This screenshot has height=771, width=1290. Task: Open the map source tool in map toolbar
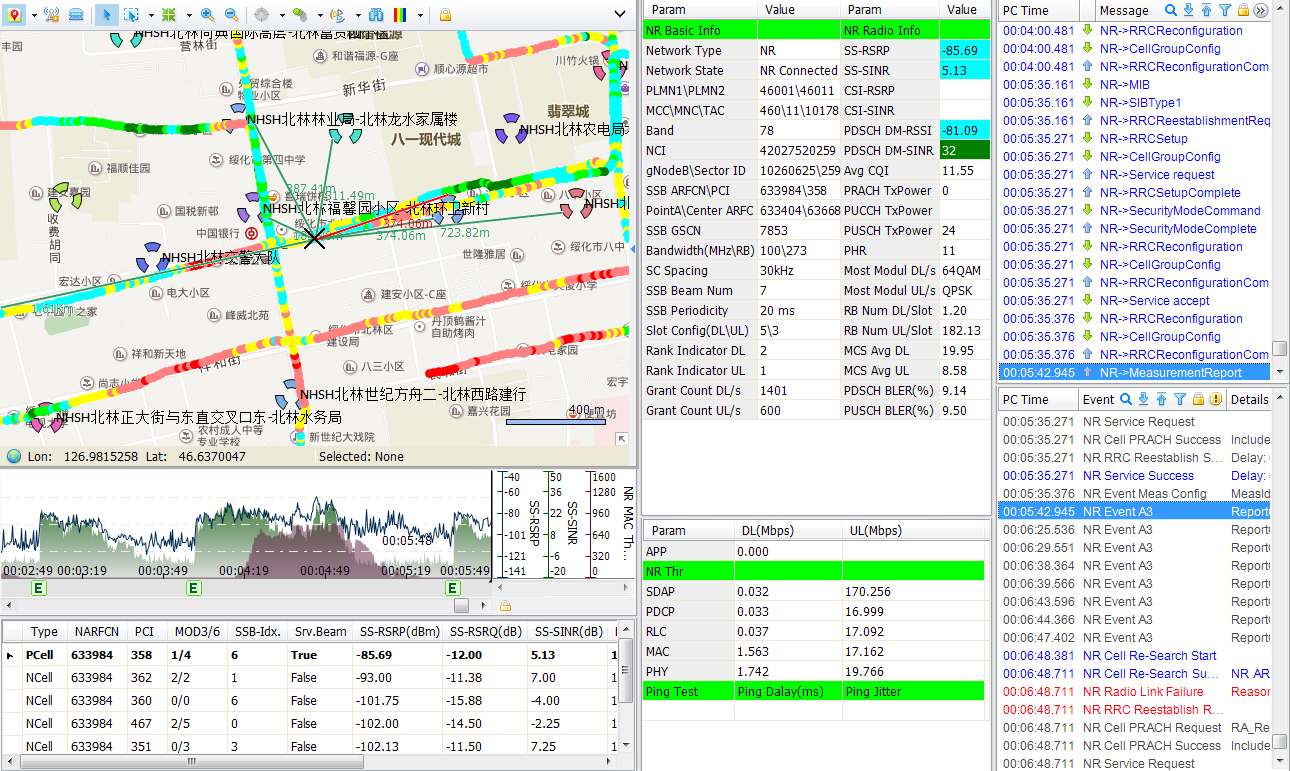(15, 15)
